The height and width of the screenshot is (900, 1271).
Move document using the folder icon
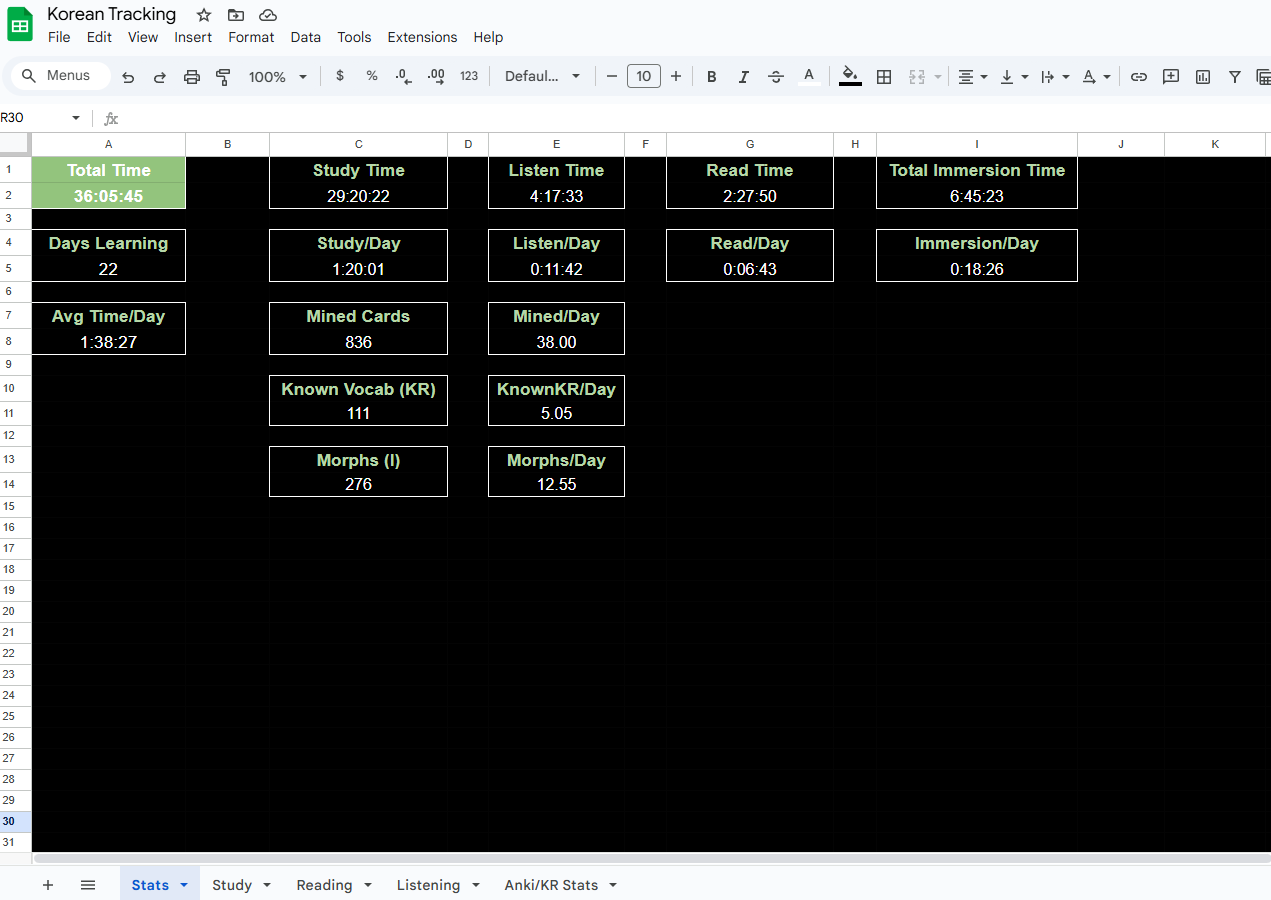click(x=236, y=15)
